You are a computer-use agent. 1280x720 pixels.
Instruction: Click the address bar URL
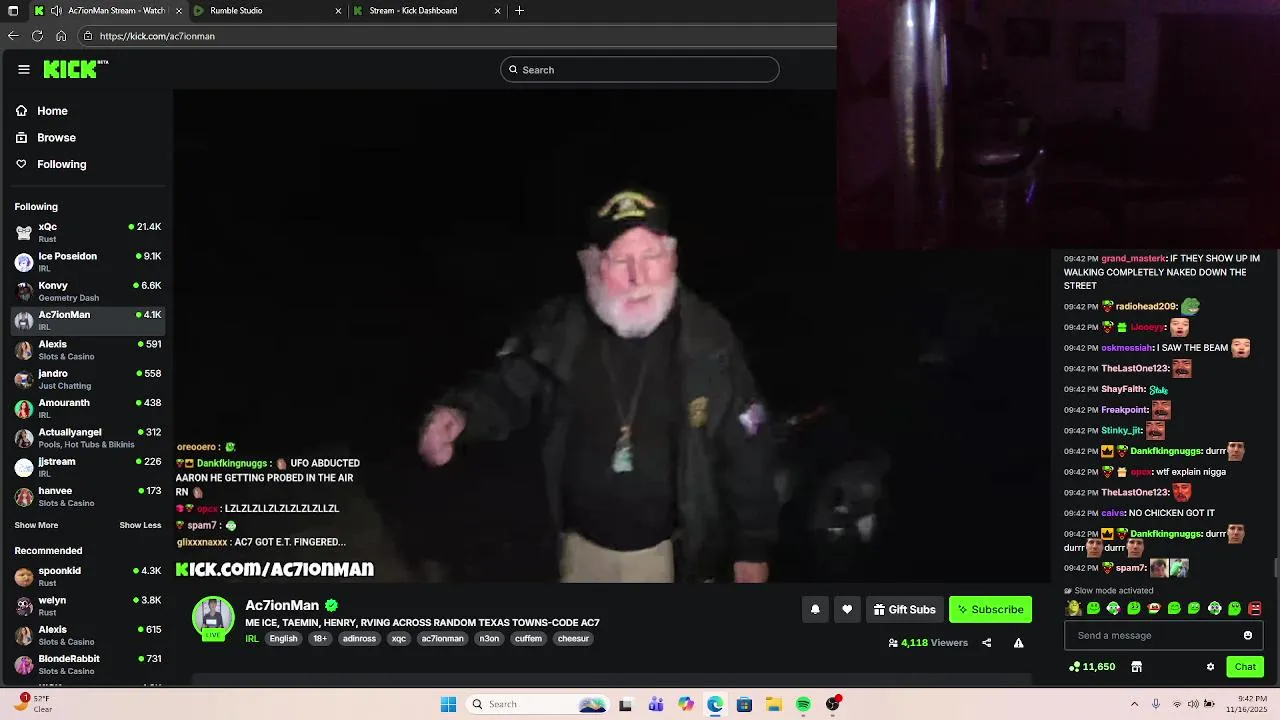click(x=157, y=36)
